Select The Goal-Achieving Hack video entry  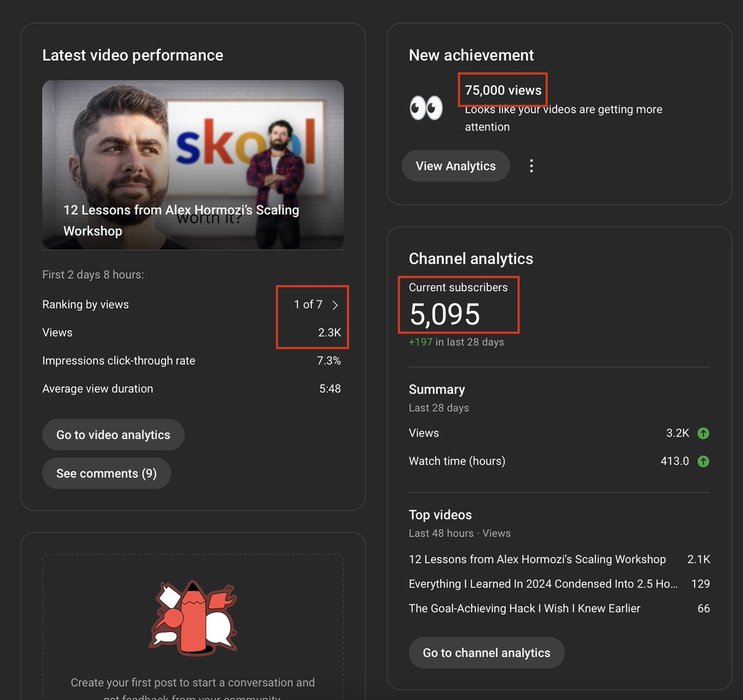524,608
